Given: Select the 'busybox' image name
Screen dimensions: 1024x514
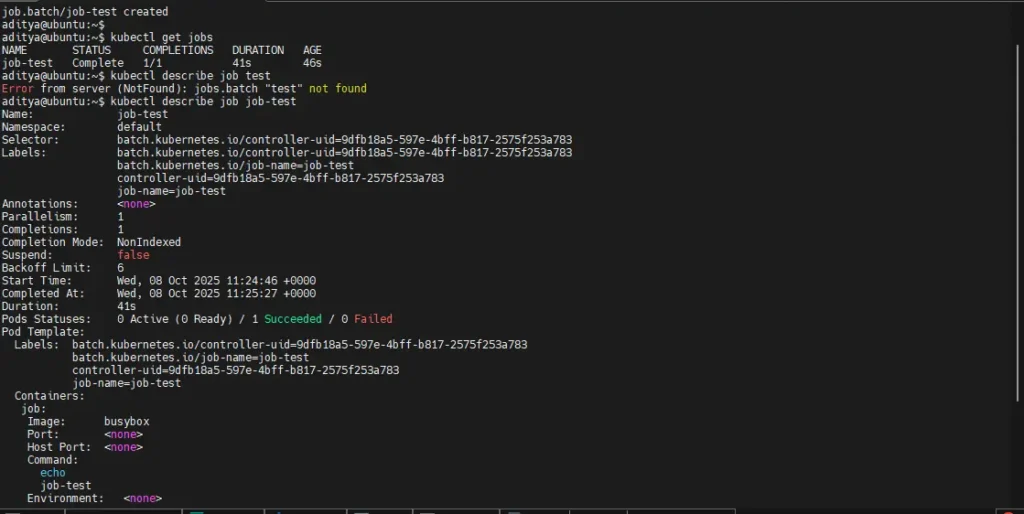Looking at the screenshot, I should pos(126,422).
